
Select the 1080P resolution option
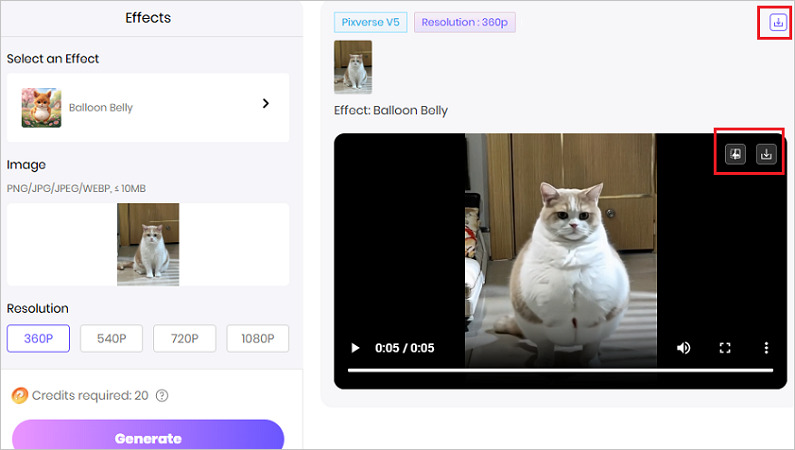click(x=258, y=339)
